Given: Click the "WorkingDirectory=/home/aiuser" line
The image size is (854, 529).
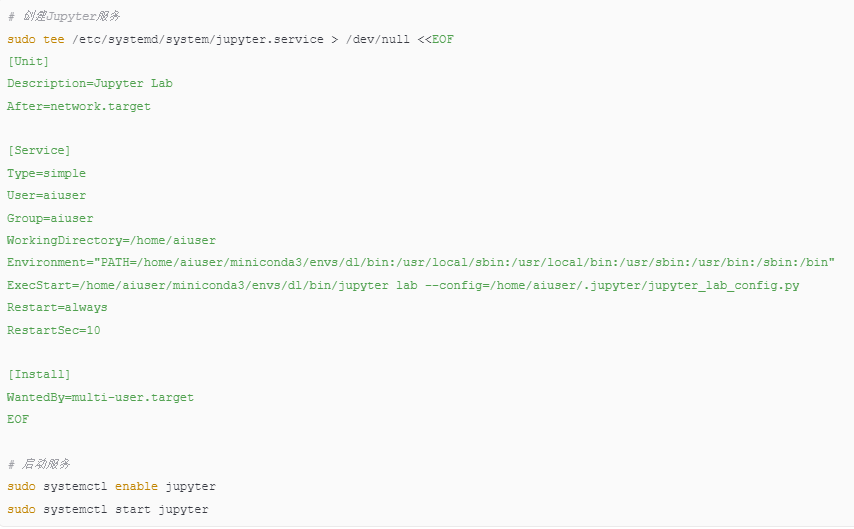Looking at the screenshot, I should pos(111,240).
